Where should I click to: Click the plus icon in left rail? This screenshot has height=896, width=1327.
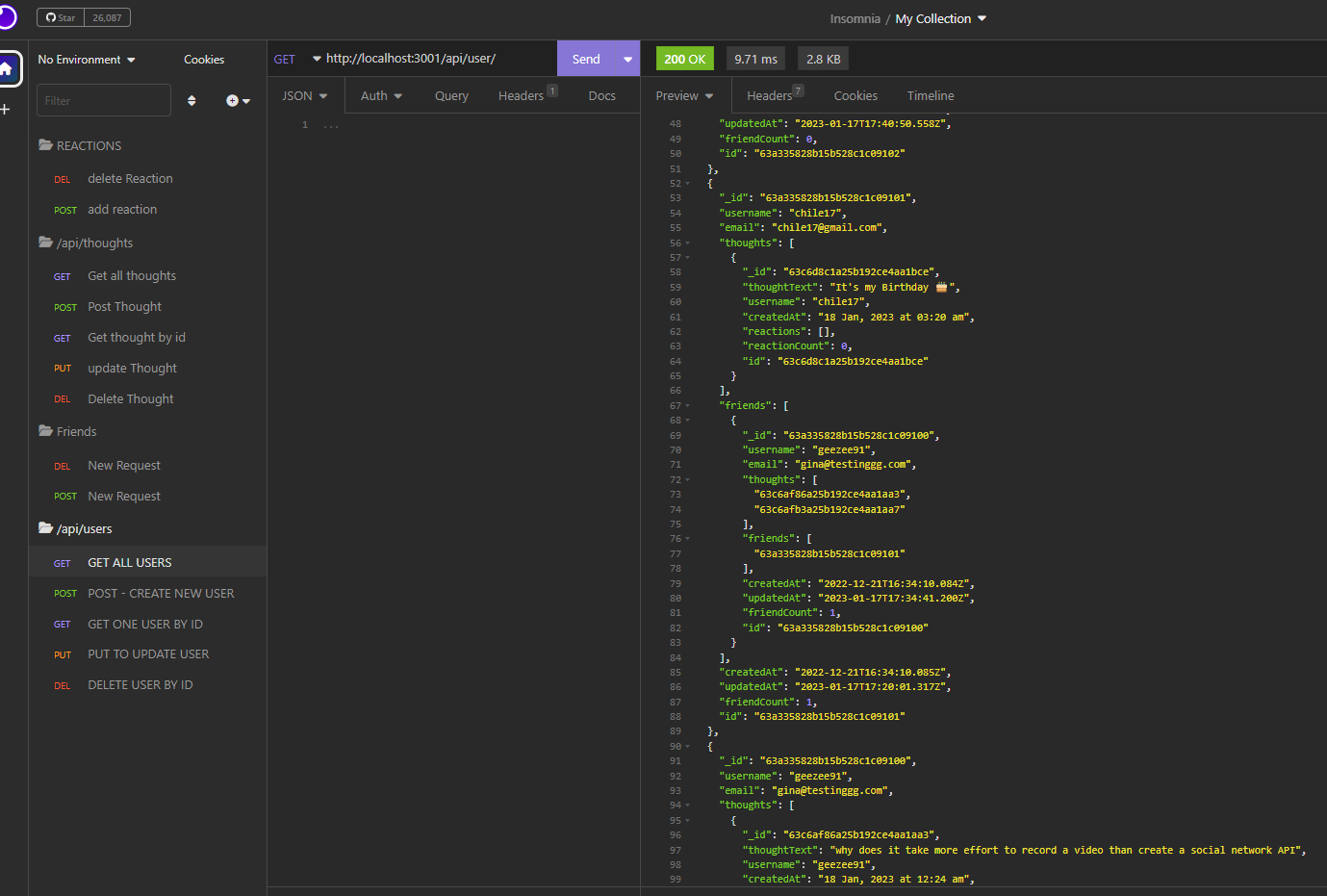coord(6,109)
